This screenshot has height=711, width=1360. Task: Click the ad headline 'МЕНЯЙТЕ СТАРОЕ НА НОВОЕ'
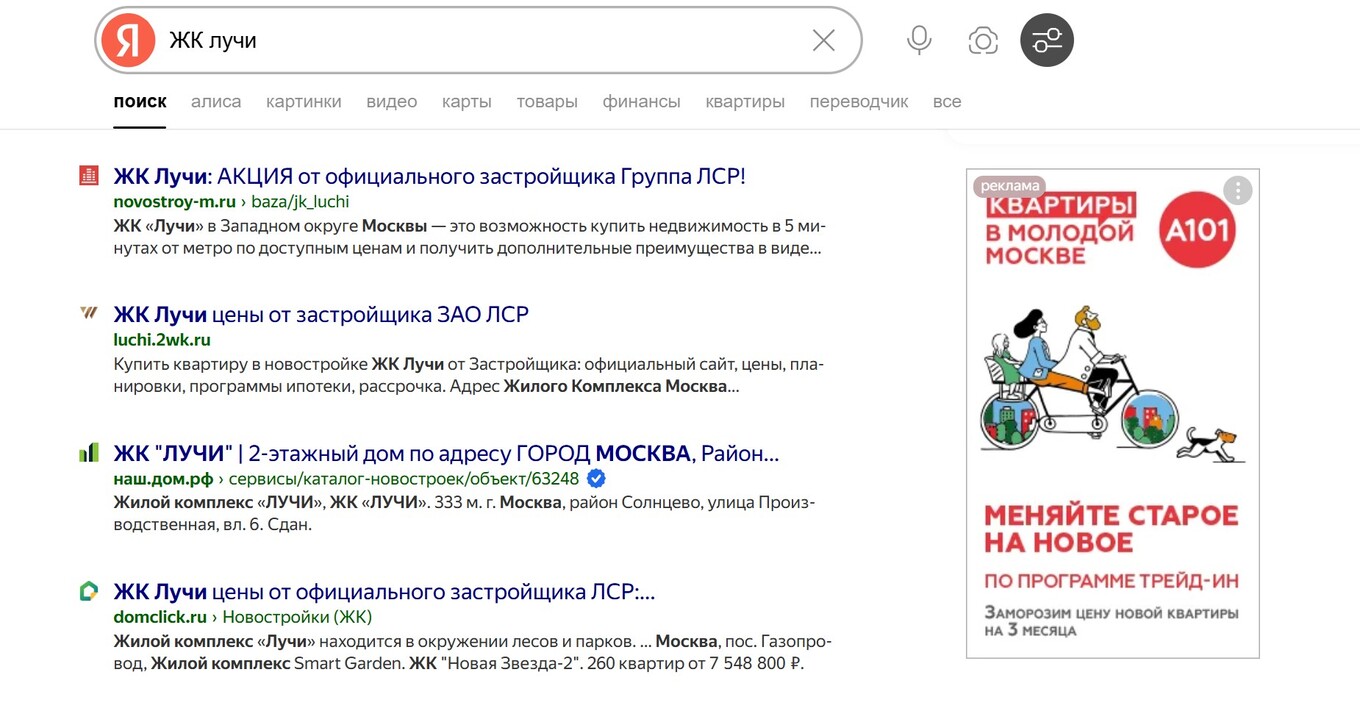pyautogui.click(x=1111, y=529)
